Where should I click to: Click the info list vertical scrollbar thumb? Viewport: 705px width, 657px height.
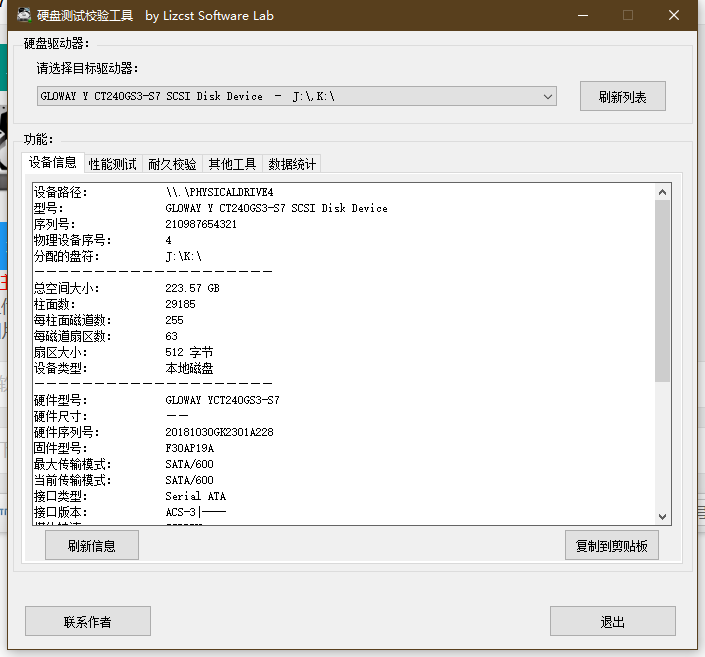tap(662, 291)
